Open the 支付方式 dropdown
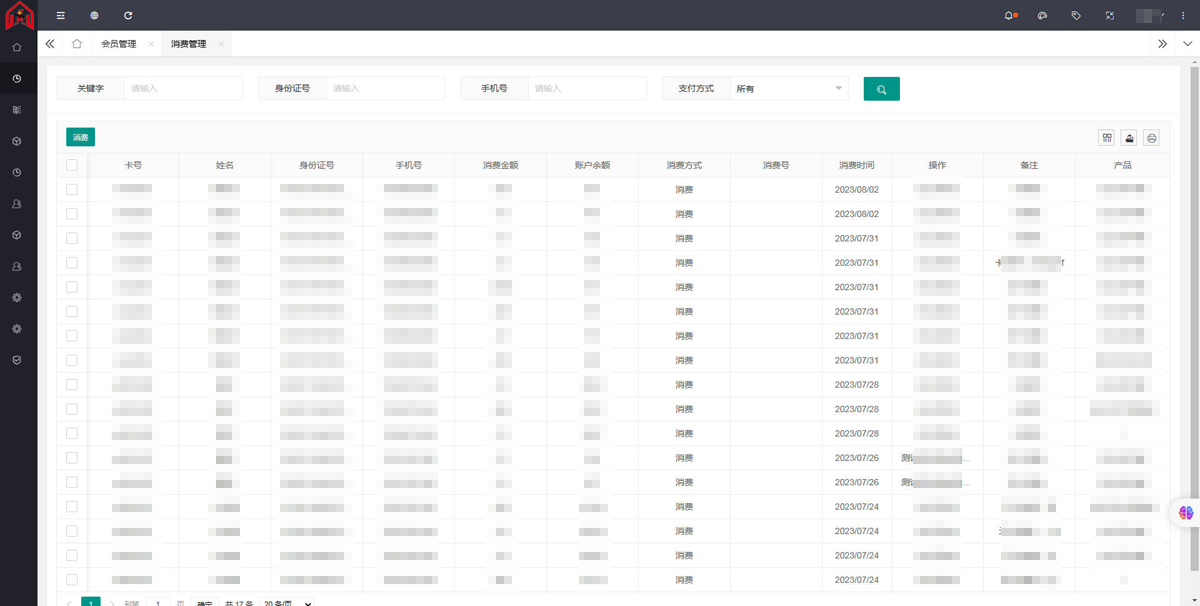This screenshot has width=1200, height=606. coord(789,89)
